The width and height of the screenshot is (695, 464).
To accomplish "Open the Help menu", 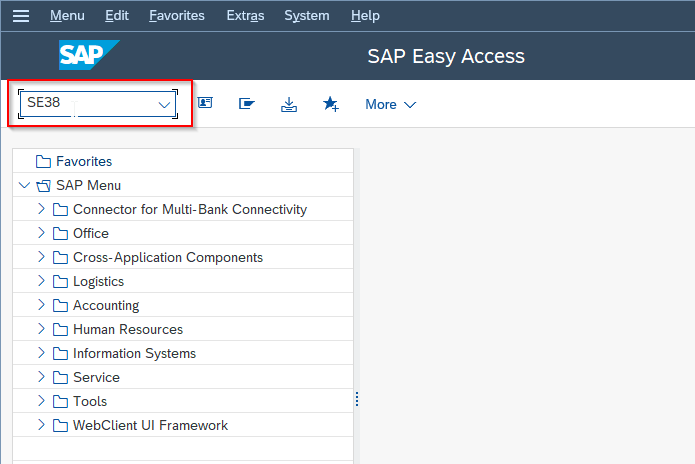I will [365, 16].
